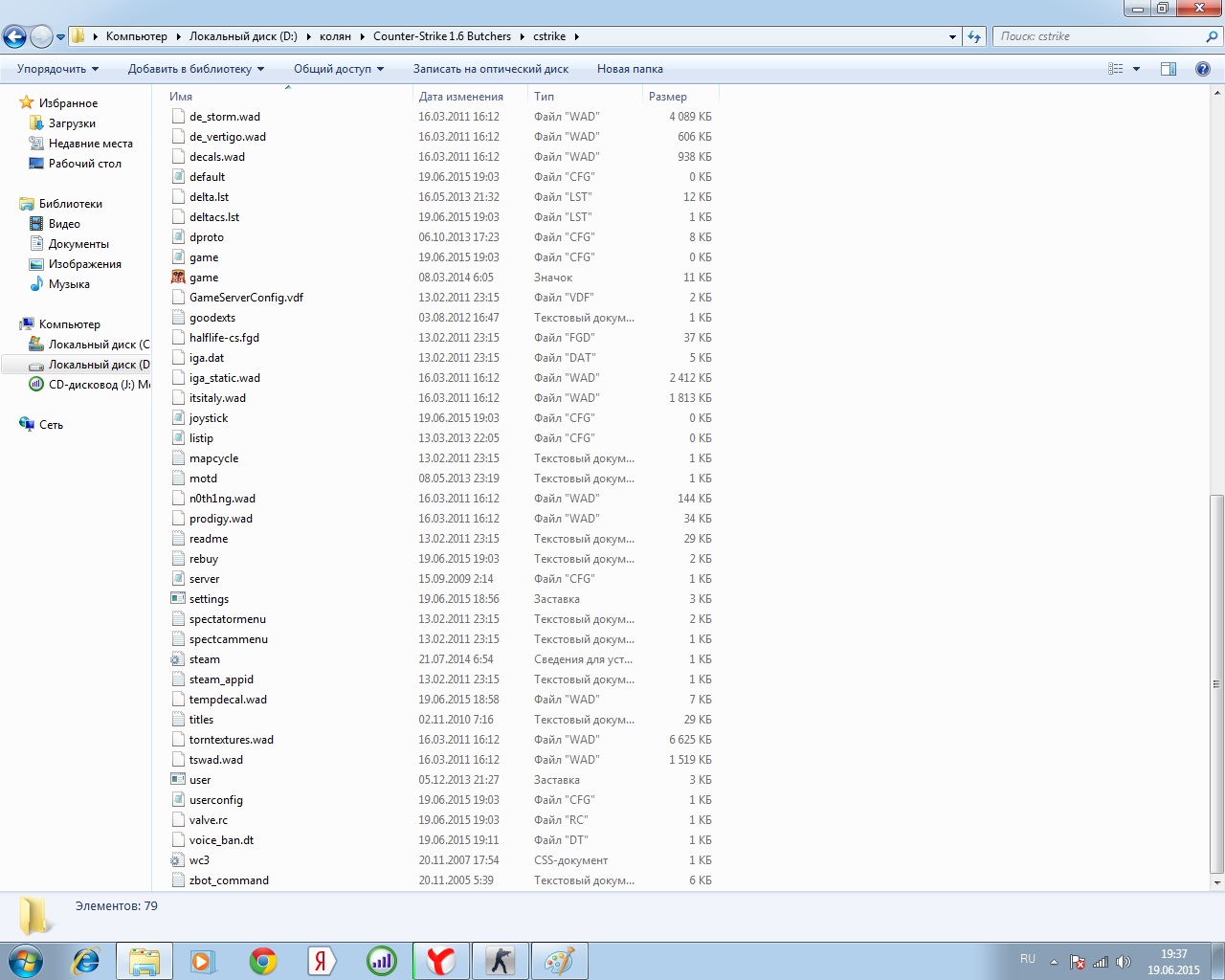The image size is (1225, 980).
Task: Open the Windows Start button
Action: (25, 960)
